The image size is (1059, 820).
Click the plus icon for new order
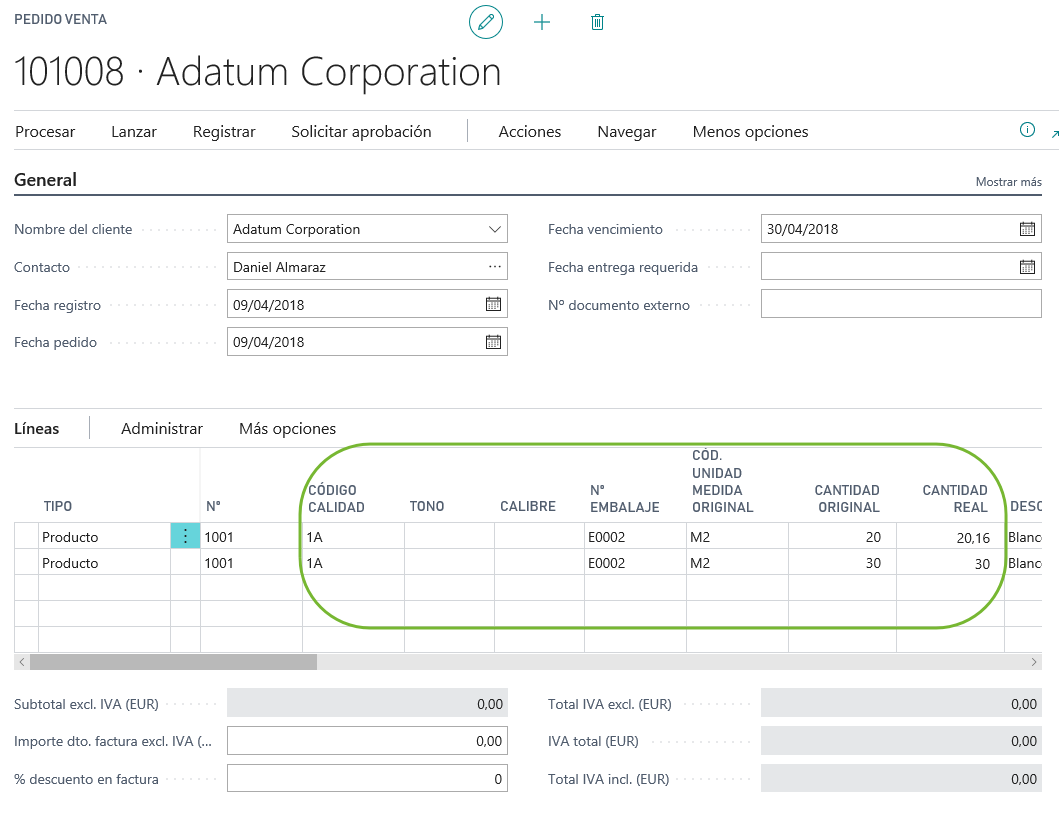(x=542, y=22)
